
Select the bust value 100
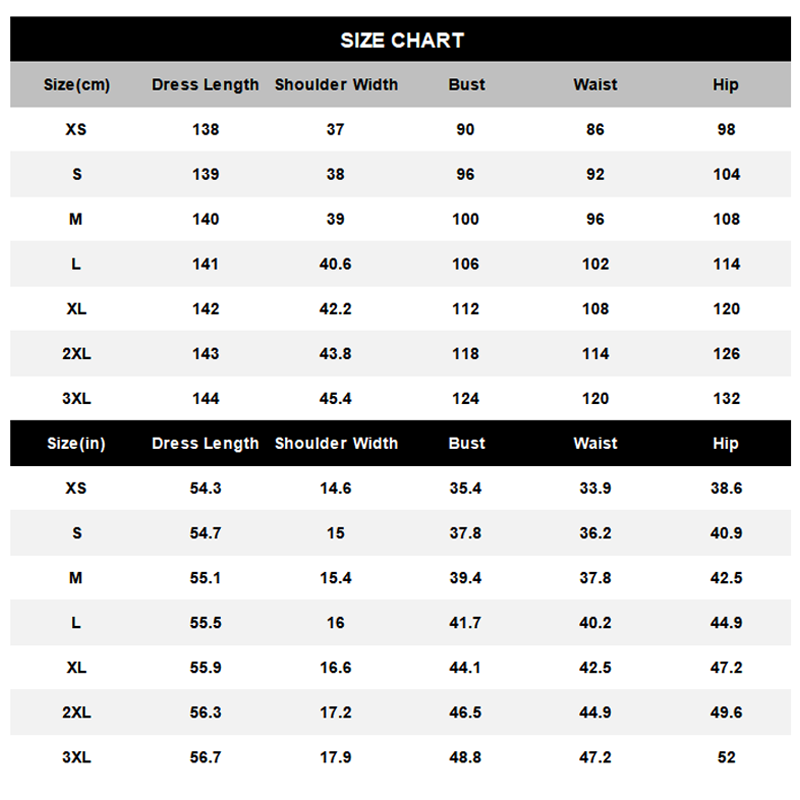pyautogui.click(x=465, y=219)
